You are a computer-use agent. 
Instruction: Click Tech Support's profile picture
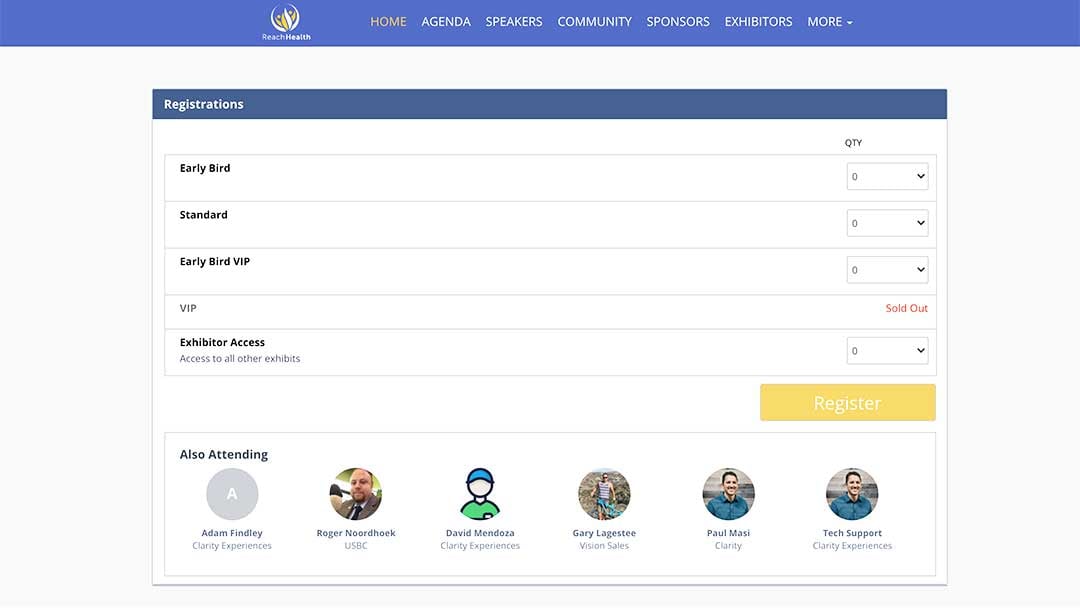tap(852, 493)
